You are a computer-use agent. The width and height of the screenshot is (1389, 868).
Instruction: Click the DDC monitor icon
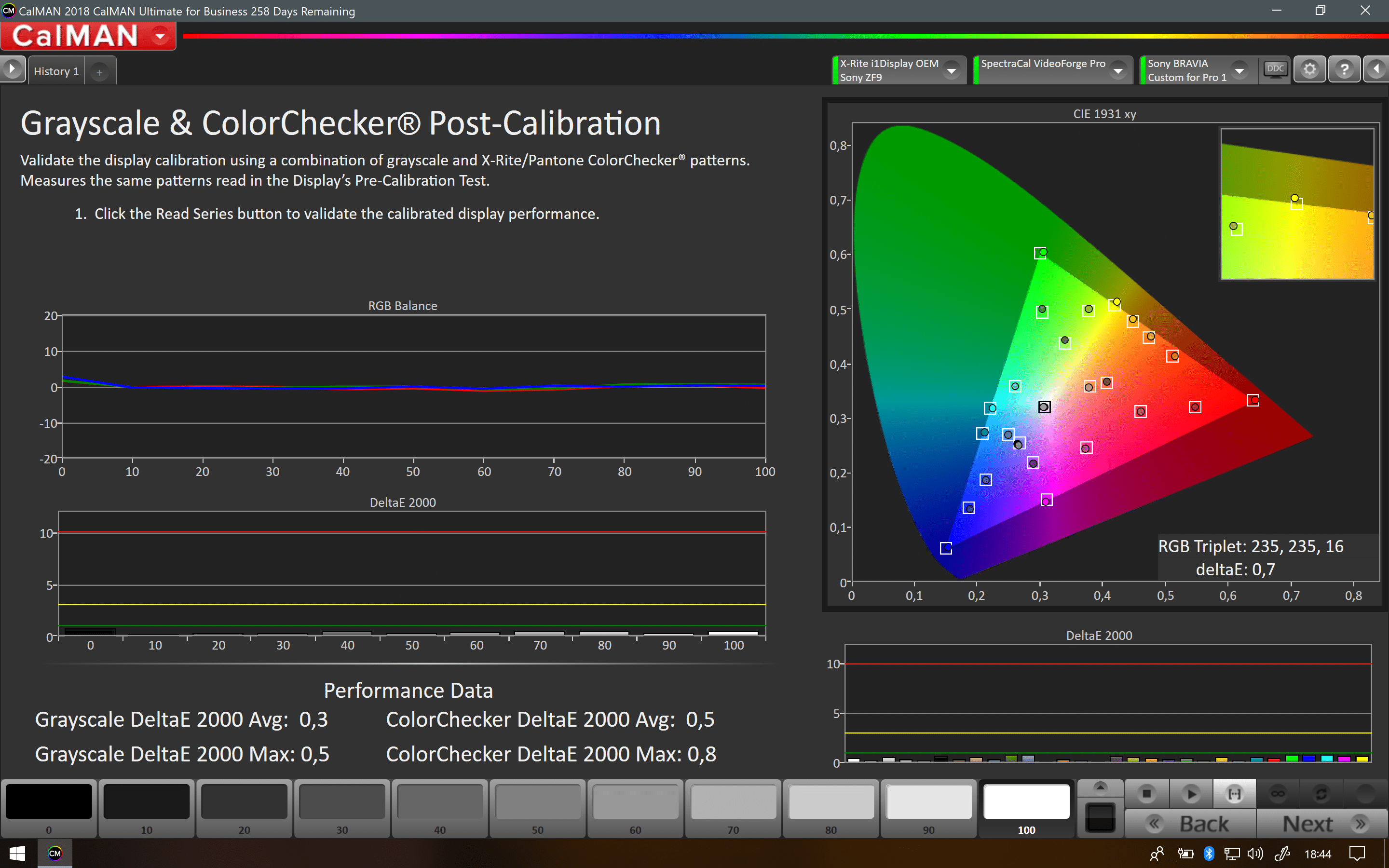pos(1275,70)
